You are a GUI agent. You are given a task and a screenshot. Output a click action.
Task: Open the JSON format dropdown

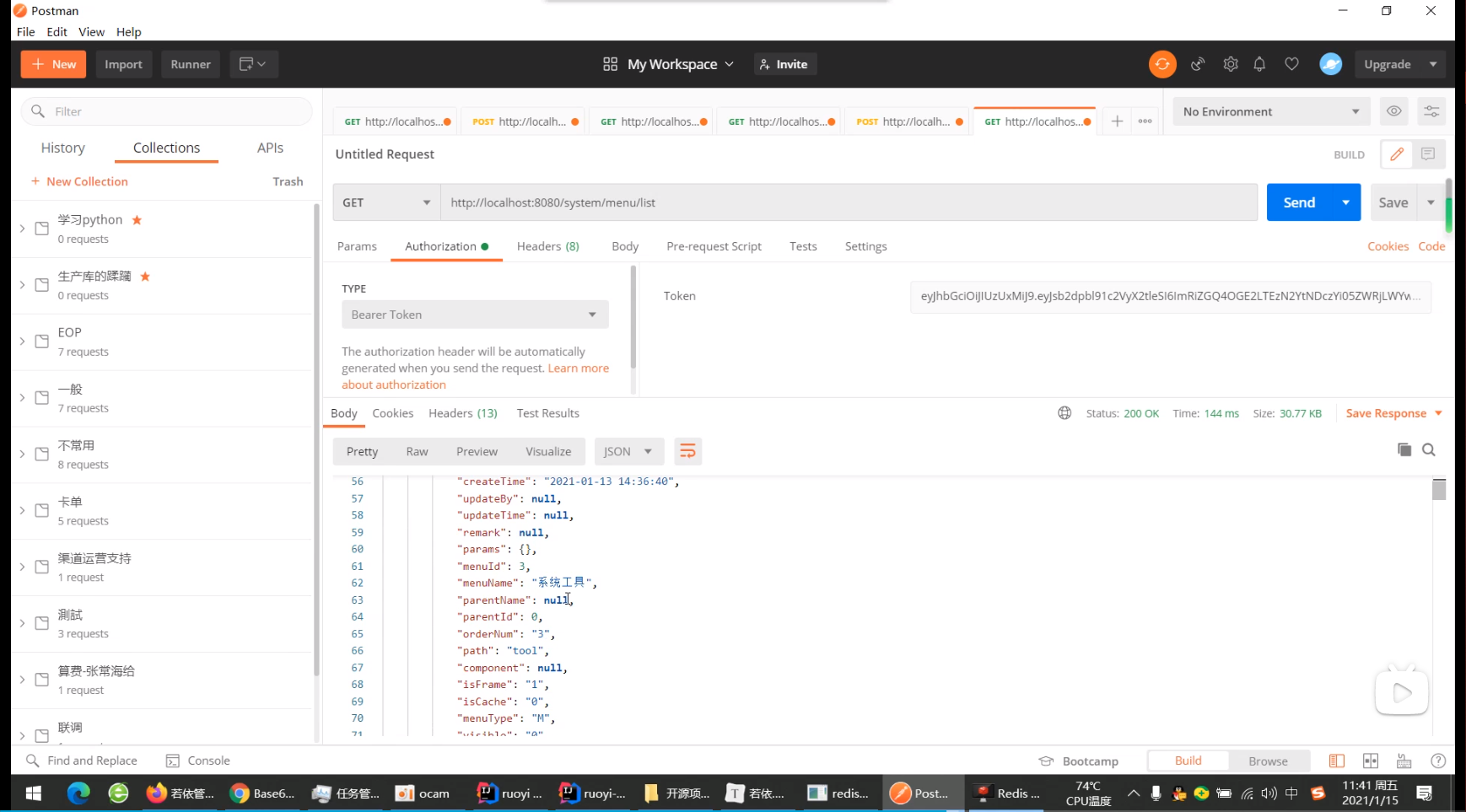tap(628, 451)
